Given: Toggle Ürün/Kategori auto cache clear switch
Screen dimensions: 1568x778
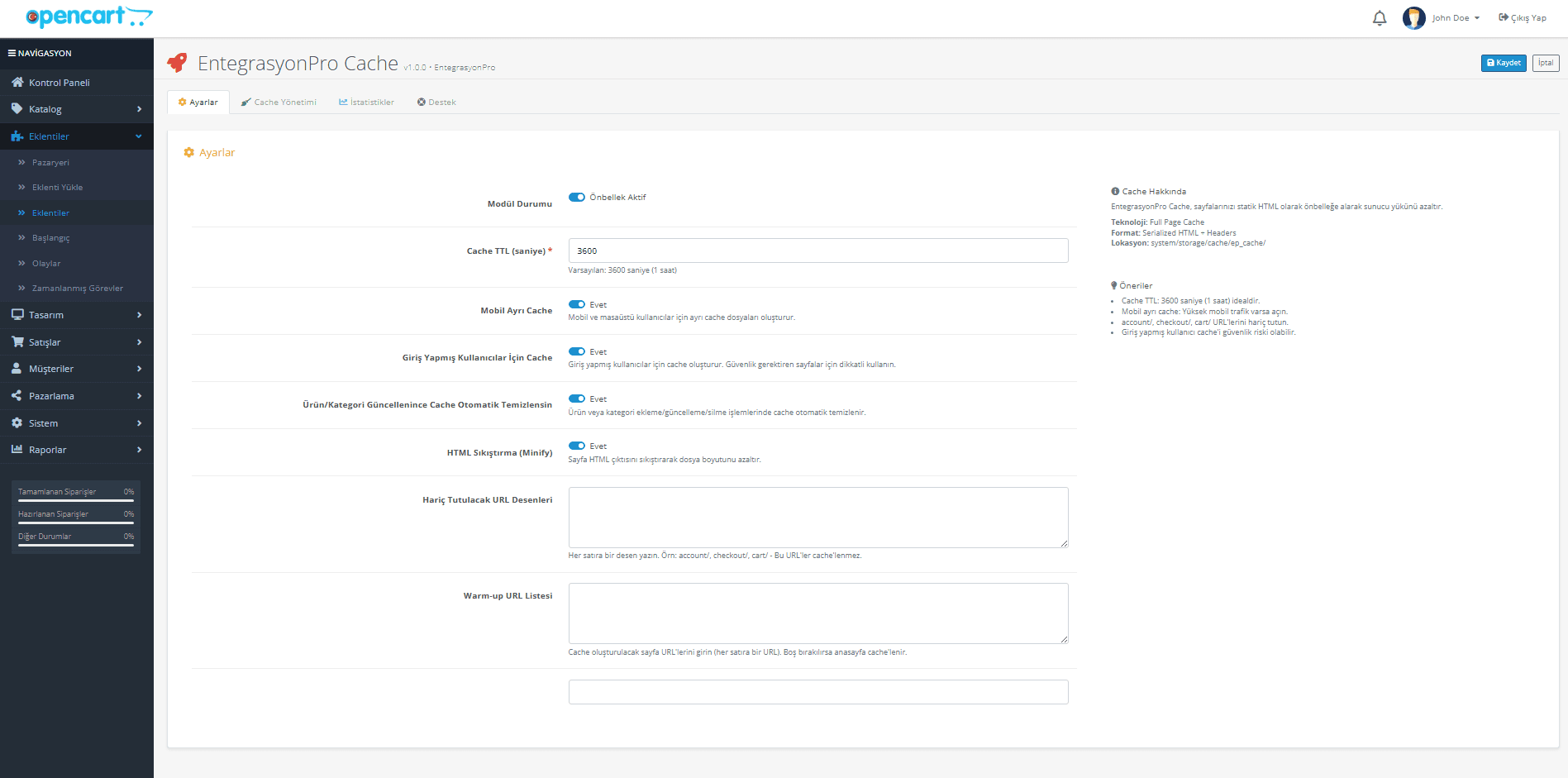Looking at the screenshot, I should pyautogui.click(x=577, y=399).
